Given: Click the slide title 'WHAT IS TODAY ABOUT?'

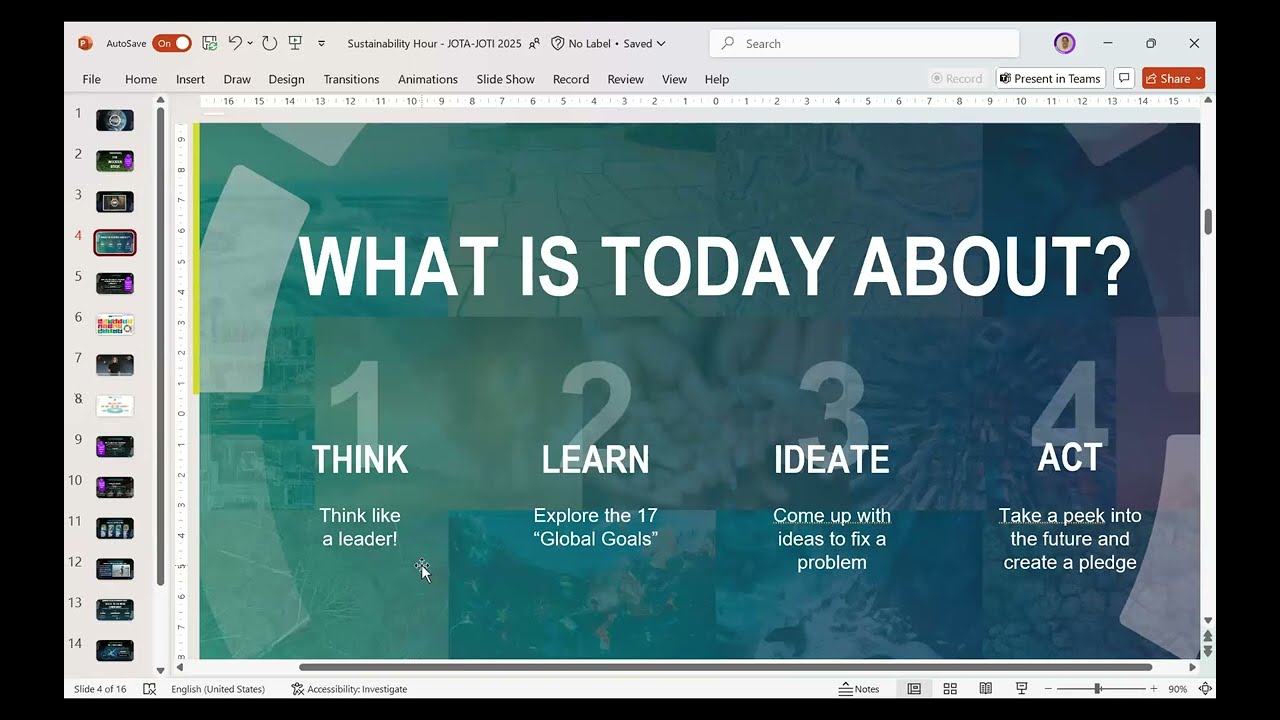Looking at the screenshot, I should point(715,266).
